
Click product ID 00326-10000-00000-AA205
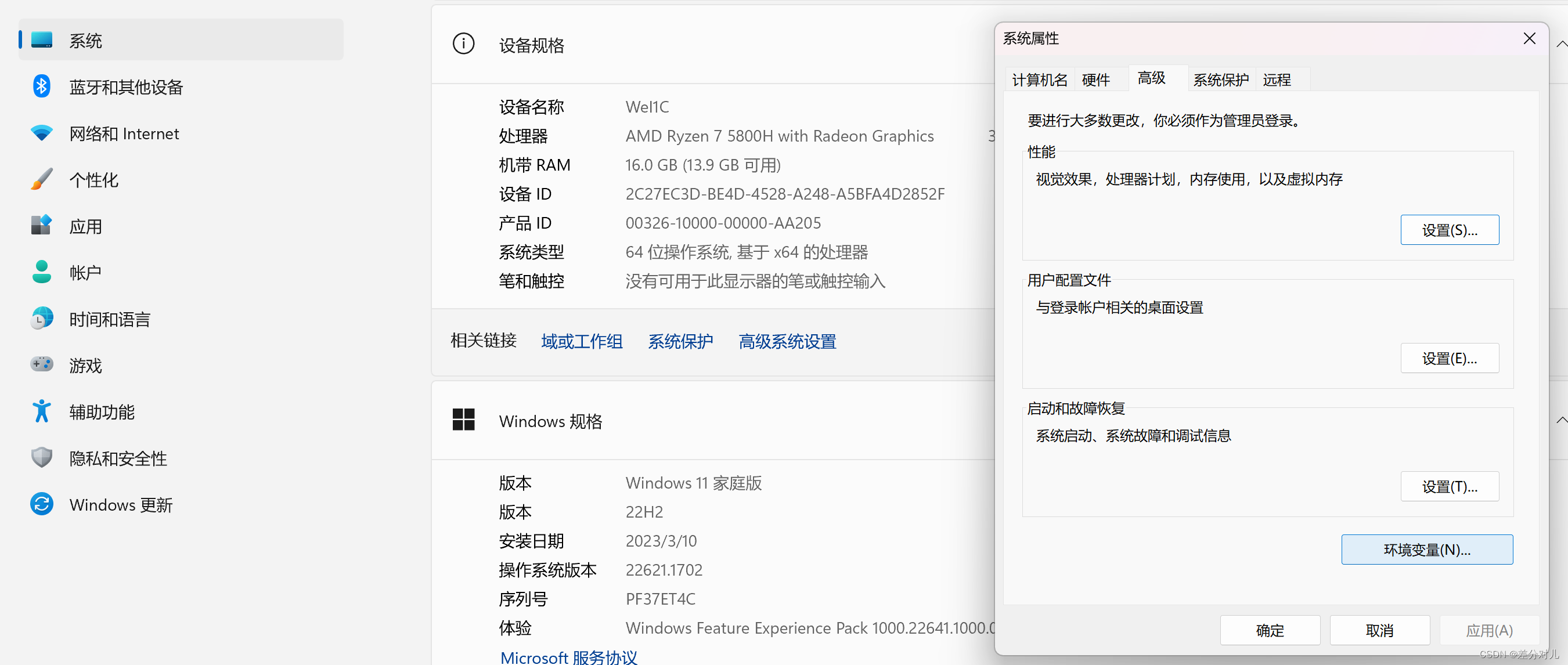(723, 223)
